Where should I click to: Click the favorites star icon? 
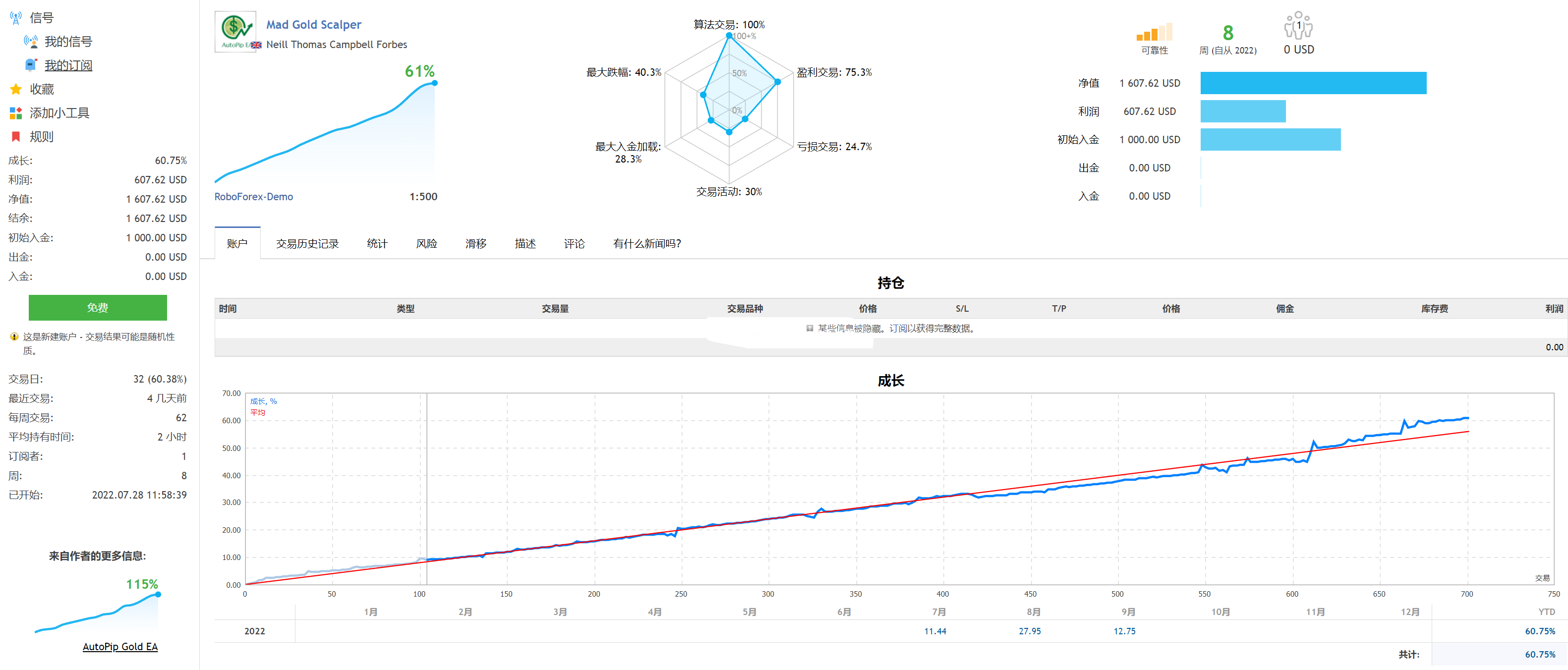16,89
